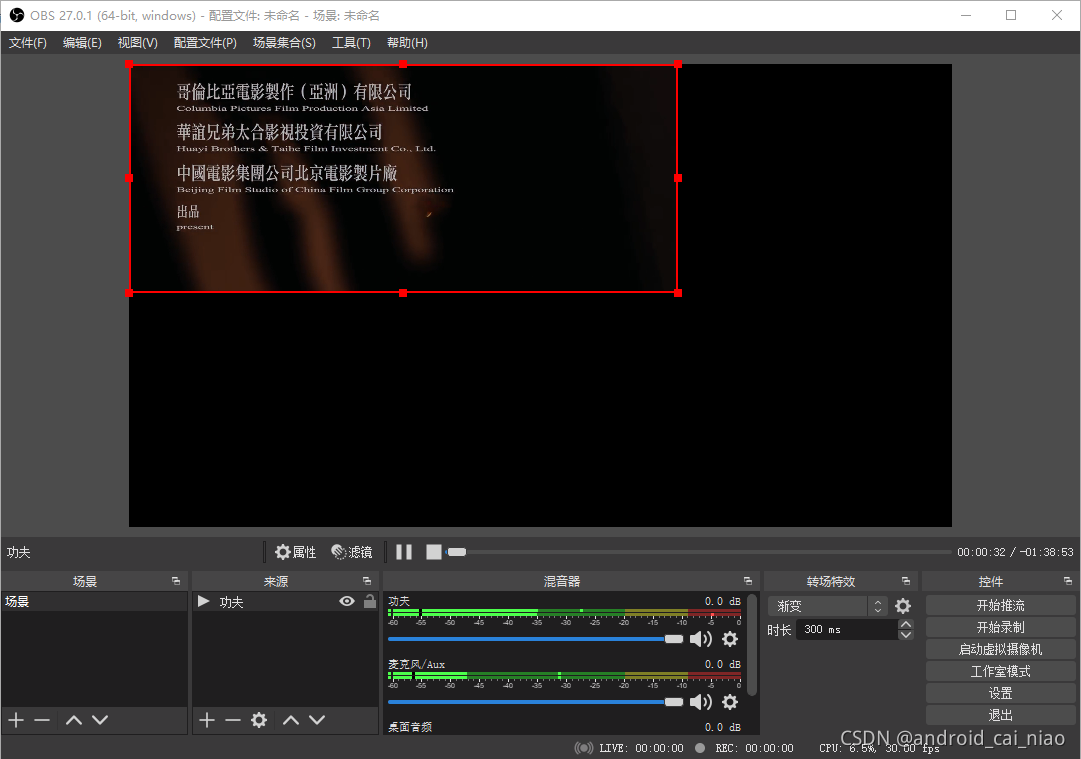
Task: Toggle visibility of 功夫 source
Action: 347,602
